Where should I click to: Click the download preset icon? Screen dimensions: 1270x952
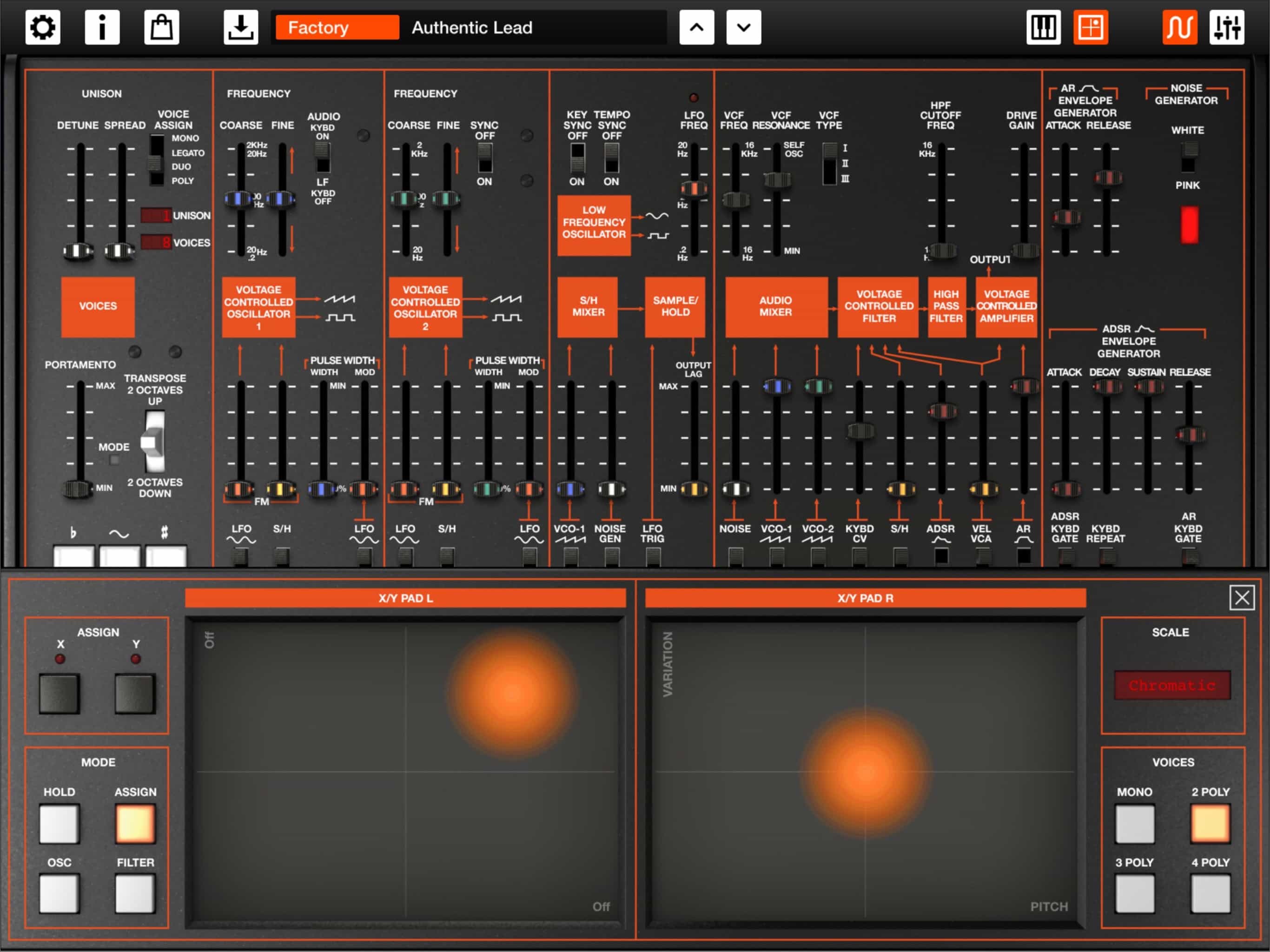[240, 27]
